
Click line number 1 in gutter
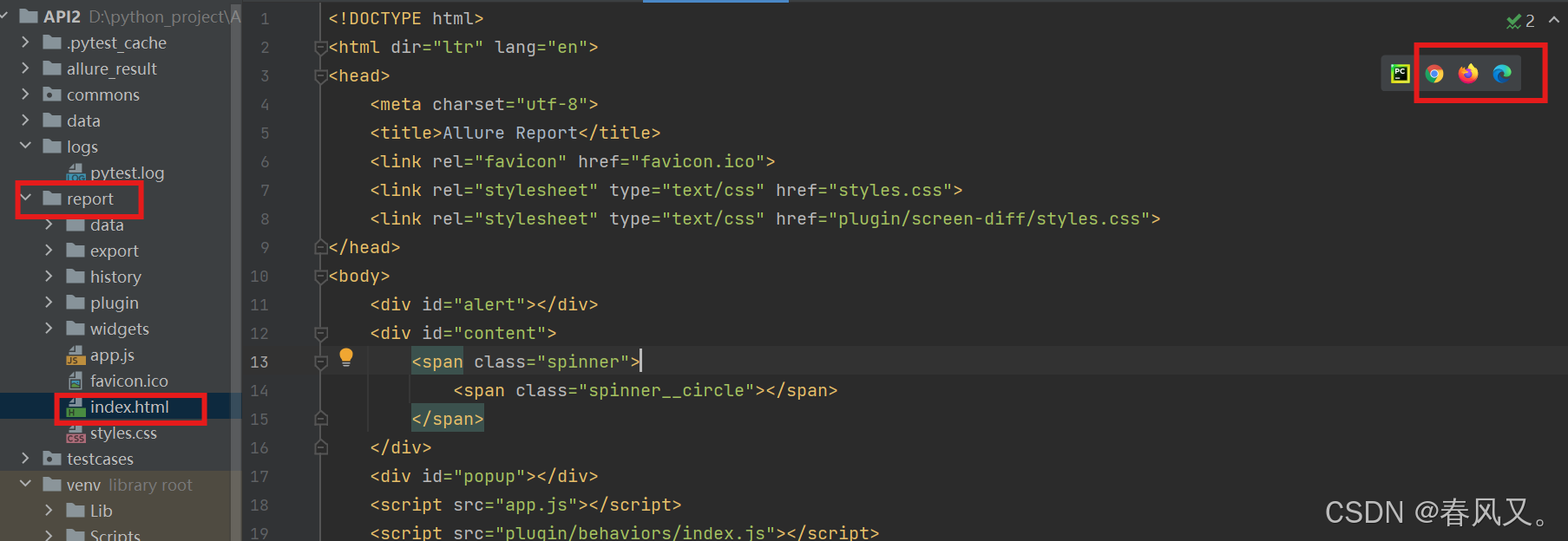coord(265,18)
